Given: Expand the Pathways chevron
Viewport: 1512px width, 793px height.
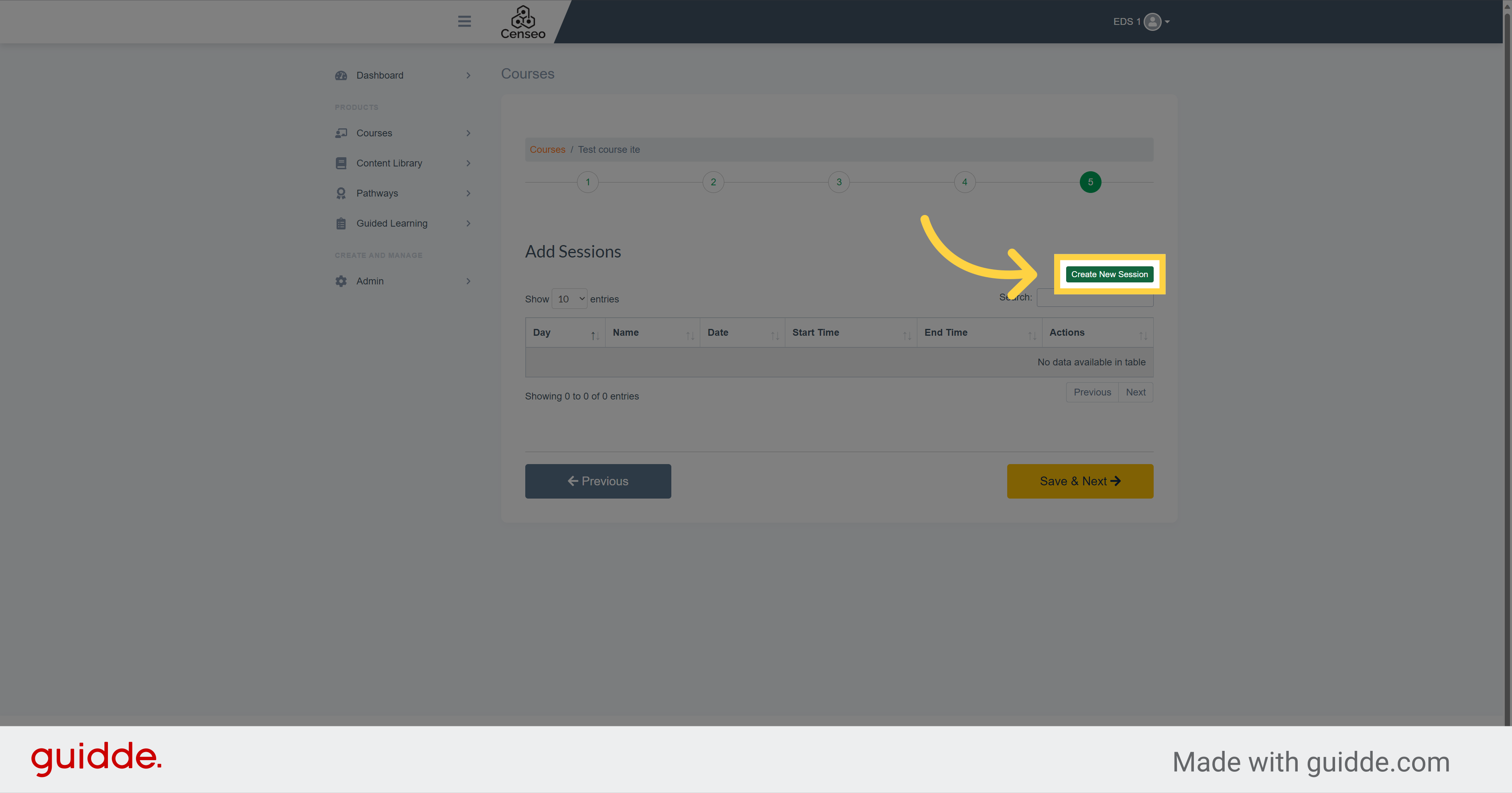Looking at the screenshot, I should pyautogui.click(x=468, y=193).
